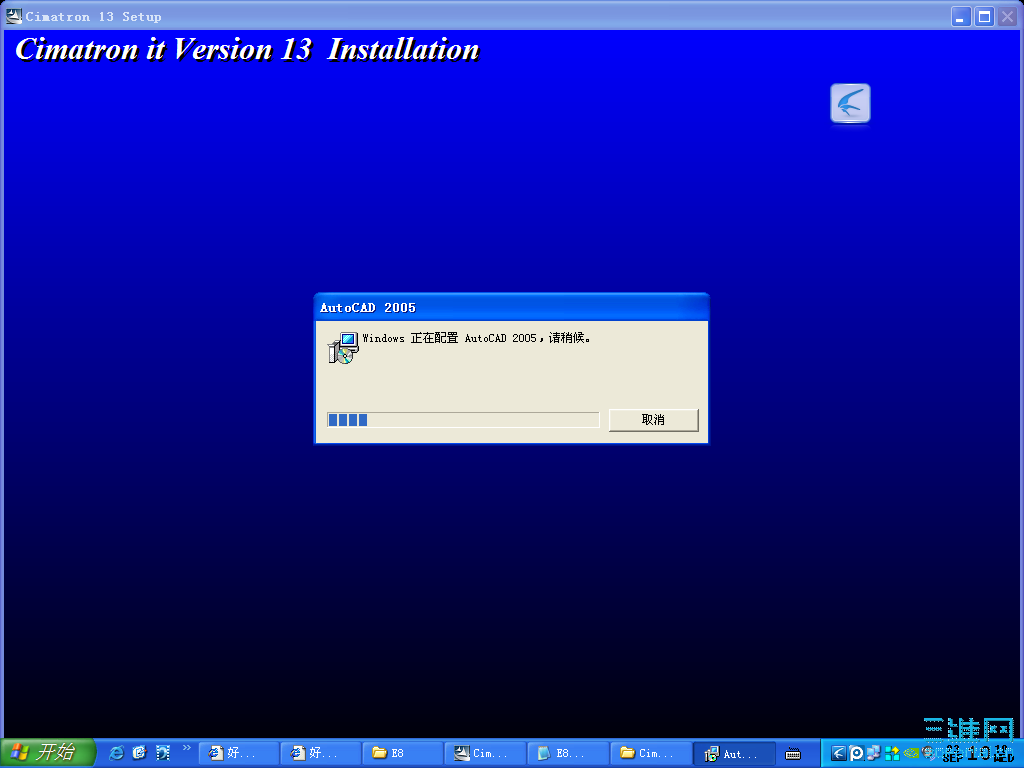
Task: Minimize the Cimatron 13 Setup window
Action: [961, 16]
